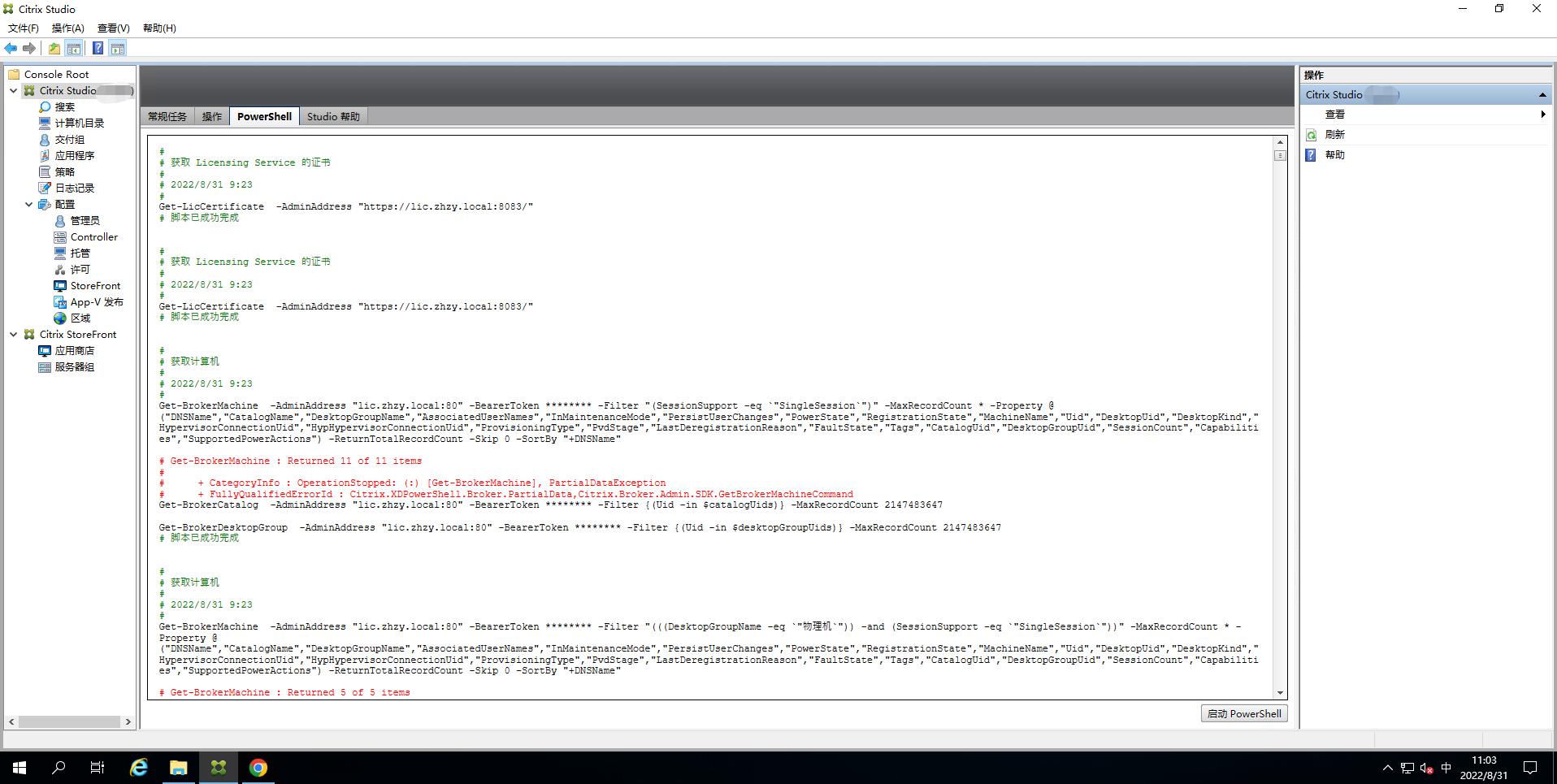Switch to the 常规任务 tab
This screenshot has width=1557, height=784.
tap(167, 116)
